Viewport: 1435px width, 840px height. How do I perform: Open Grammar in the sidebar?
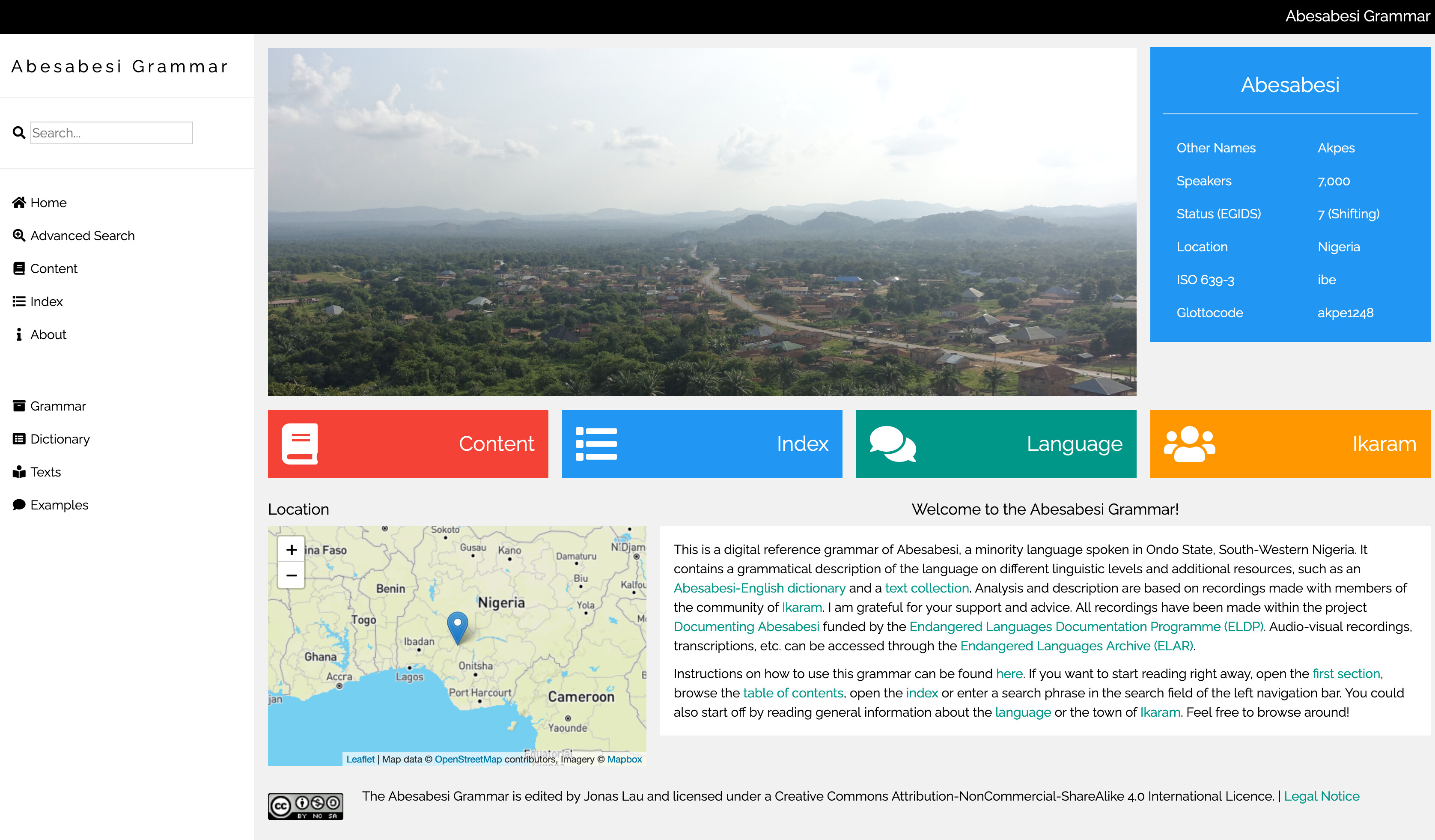tap(58, 406)
